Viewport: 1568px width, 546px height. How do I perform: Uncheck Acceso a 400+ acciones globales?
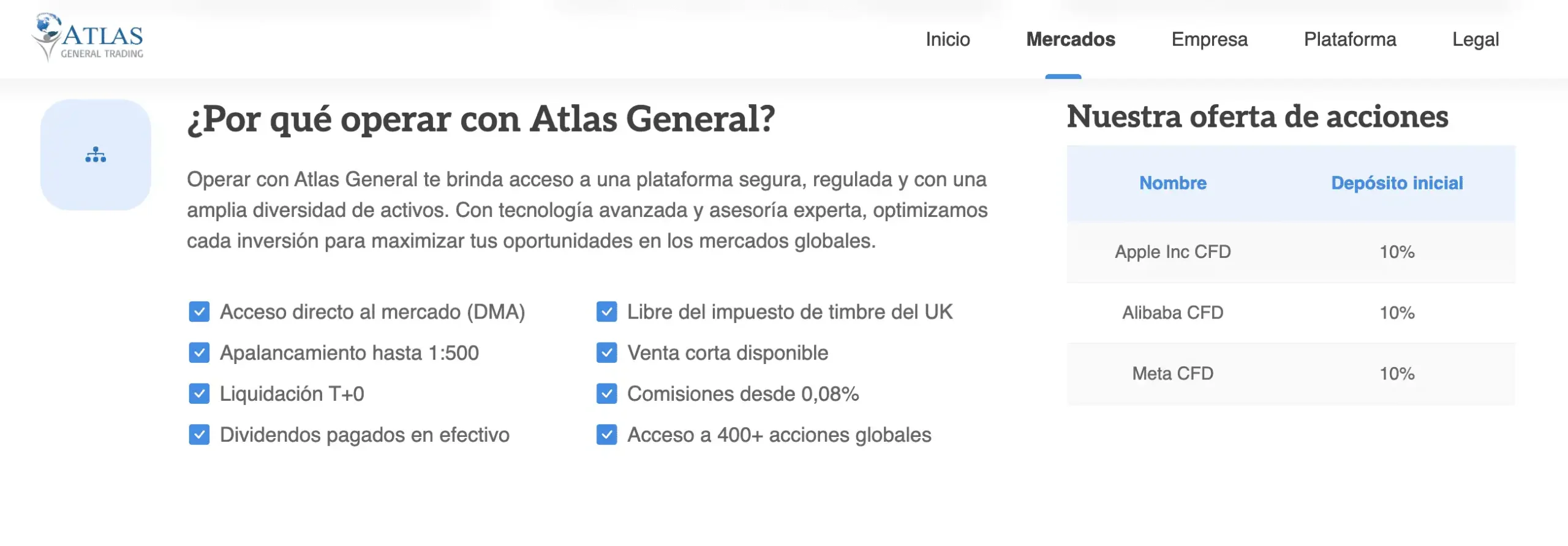click(606, 435)
